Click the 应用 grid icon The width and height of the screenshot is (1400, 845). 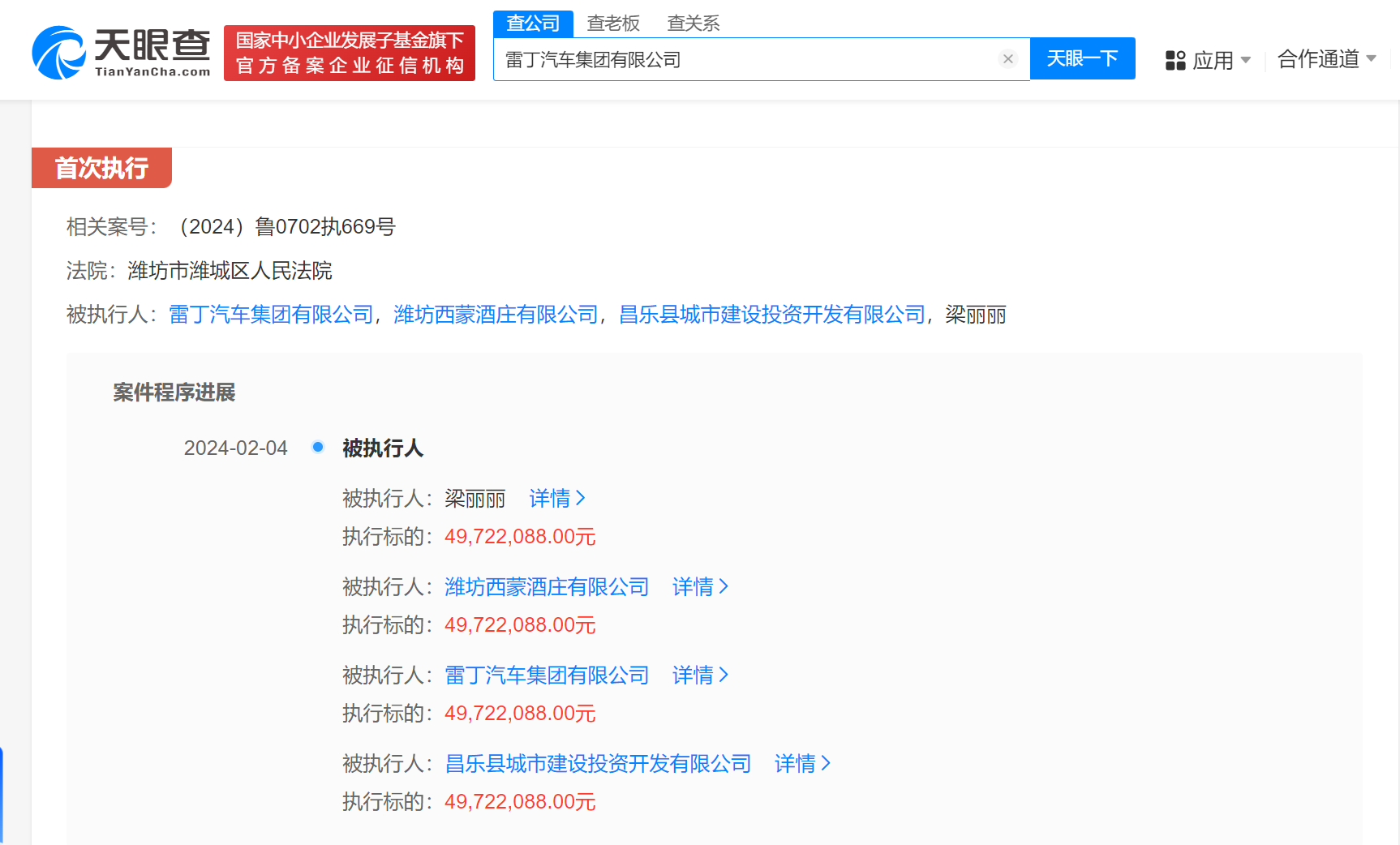coord(1175,60)
